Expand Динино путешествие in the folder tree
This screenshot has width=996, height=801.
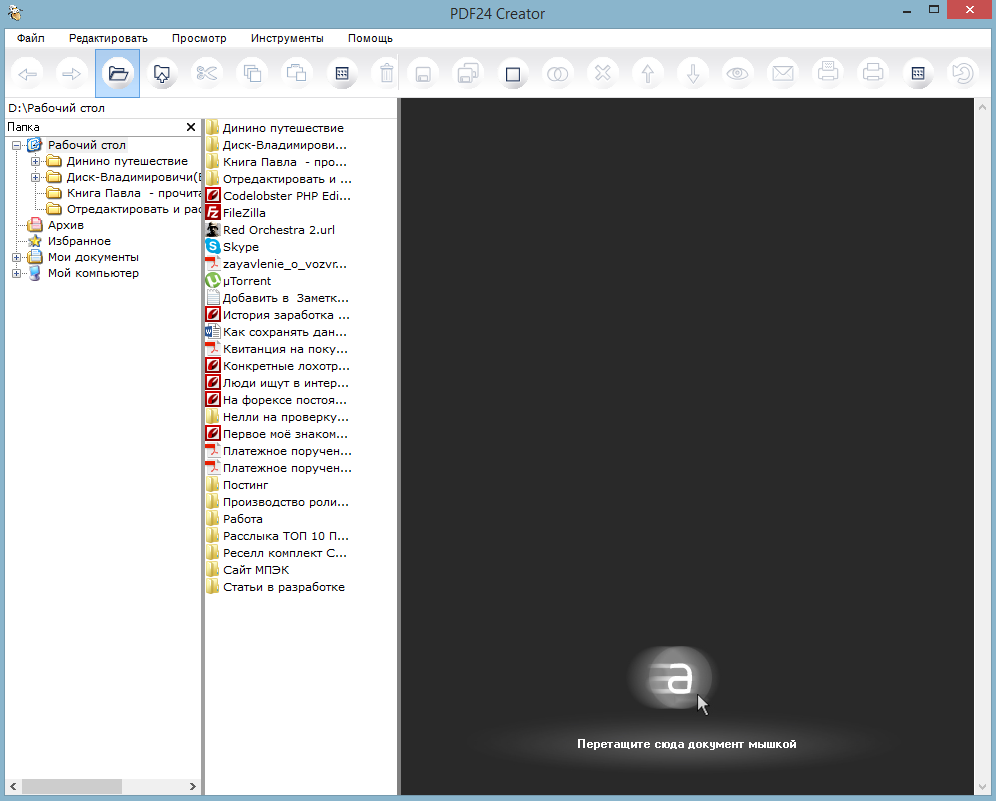coord(36,161)
